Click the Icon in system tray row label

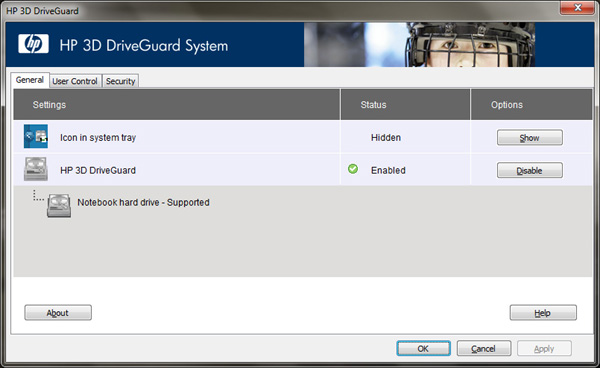[98, 137]
